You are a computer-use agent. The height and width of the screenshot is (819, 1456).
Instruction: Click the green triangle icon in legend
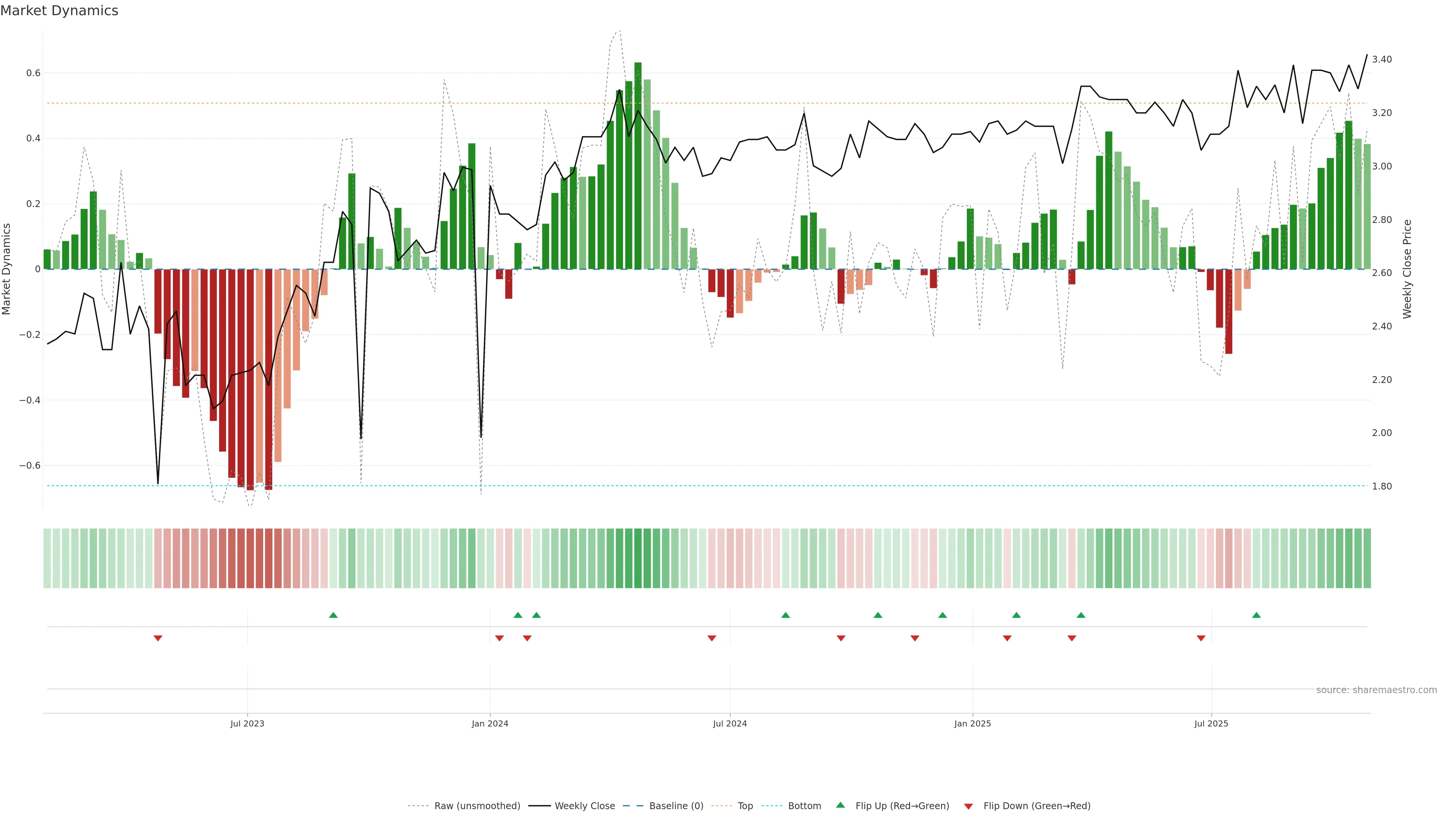[x=841, y=805]
